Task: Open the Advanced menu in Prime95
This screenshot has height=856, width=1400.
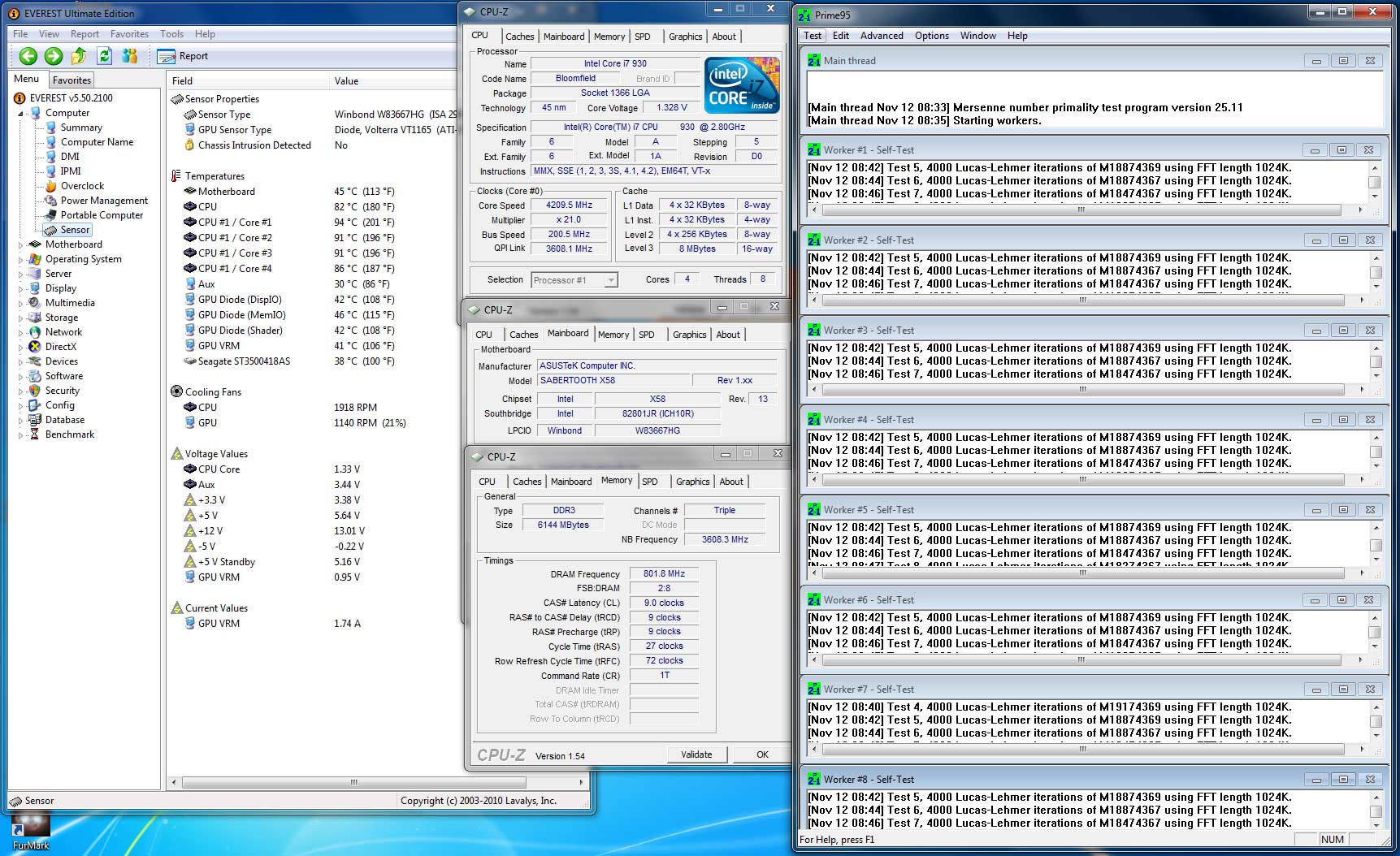Action: pos(881,36)
